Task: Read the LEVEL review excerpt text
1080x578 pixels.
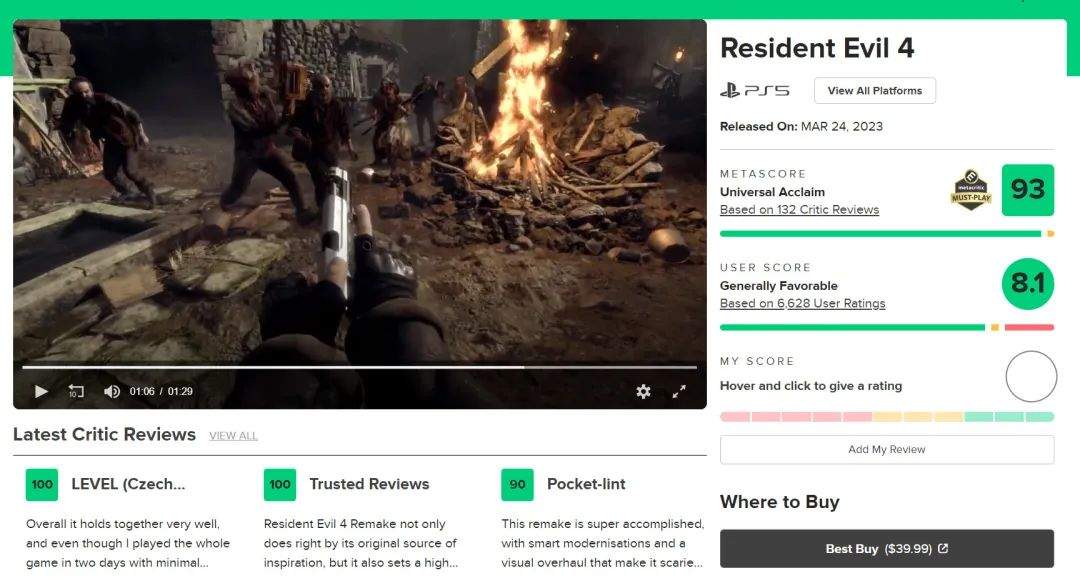Action: (128, 543)
